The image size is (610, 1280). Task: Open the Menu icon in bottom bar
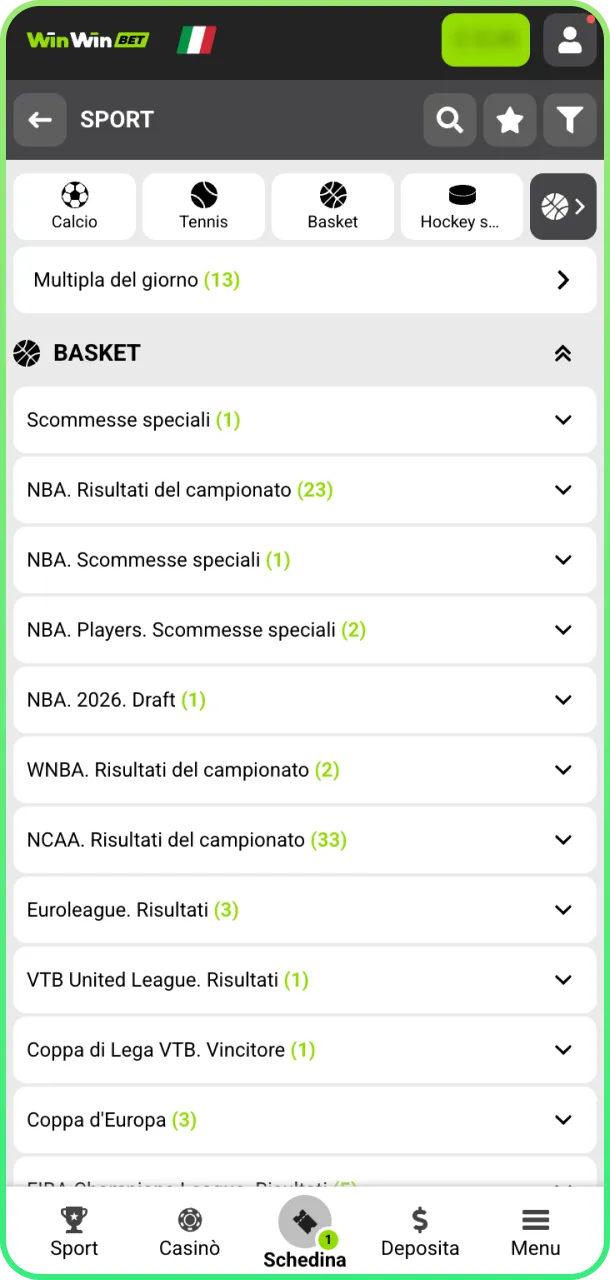[x=535, y=1230]
